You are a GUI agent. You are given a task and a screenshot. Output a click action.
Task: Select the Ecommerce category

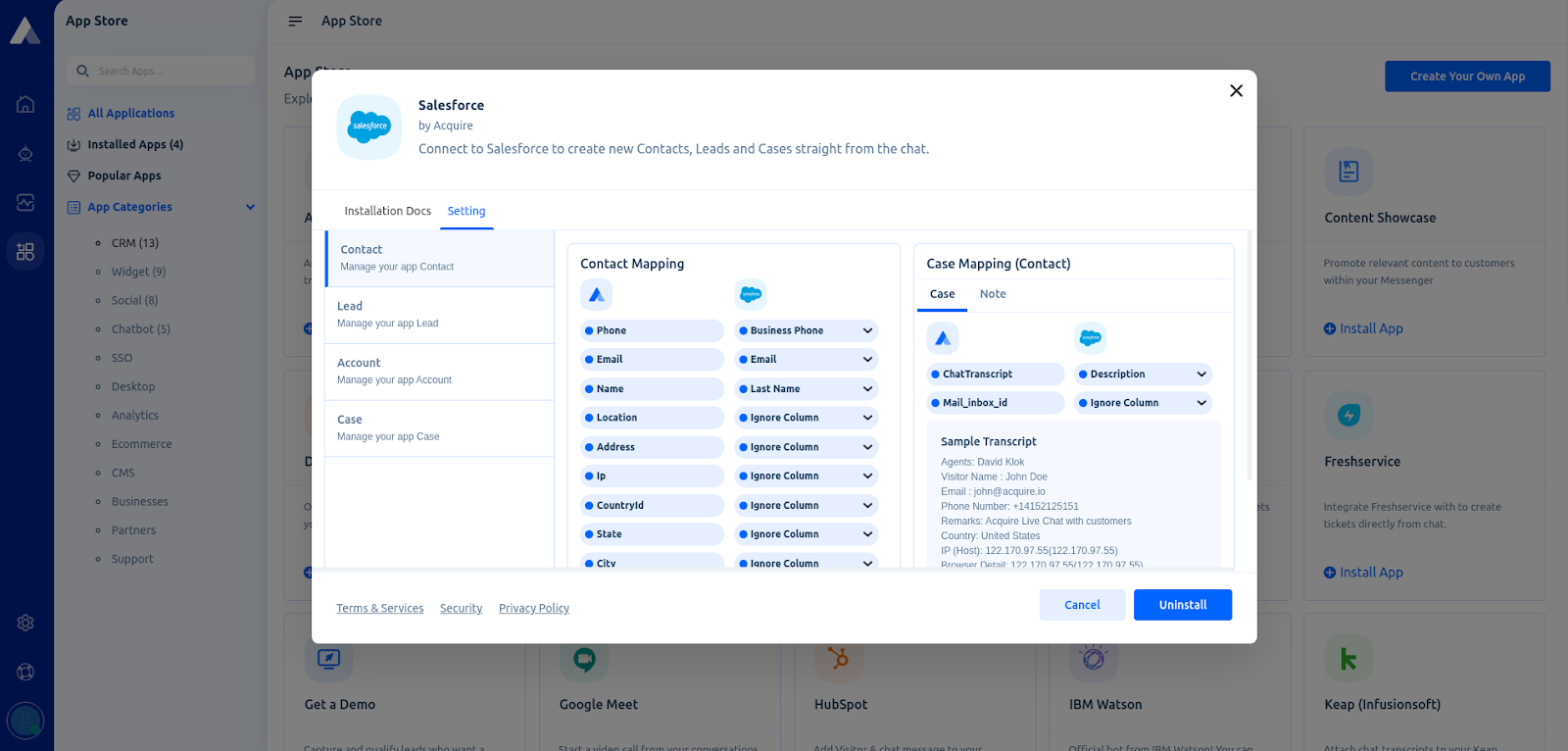point(142,444)
